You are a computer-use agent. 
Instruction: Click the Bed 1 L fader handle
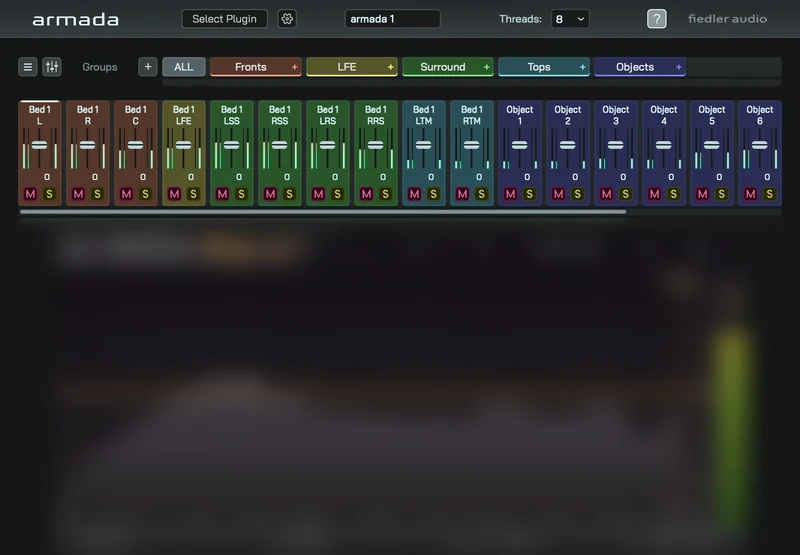coord(39,145)
